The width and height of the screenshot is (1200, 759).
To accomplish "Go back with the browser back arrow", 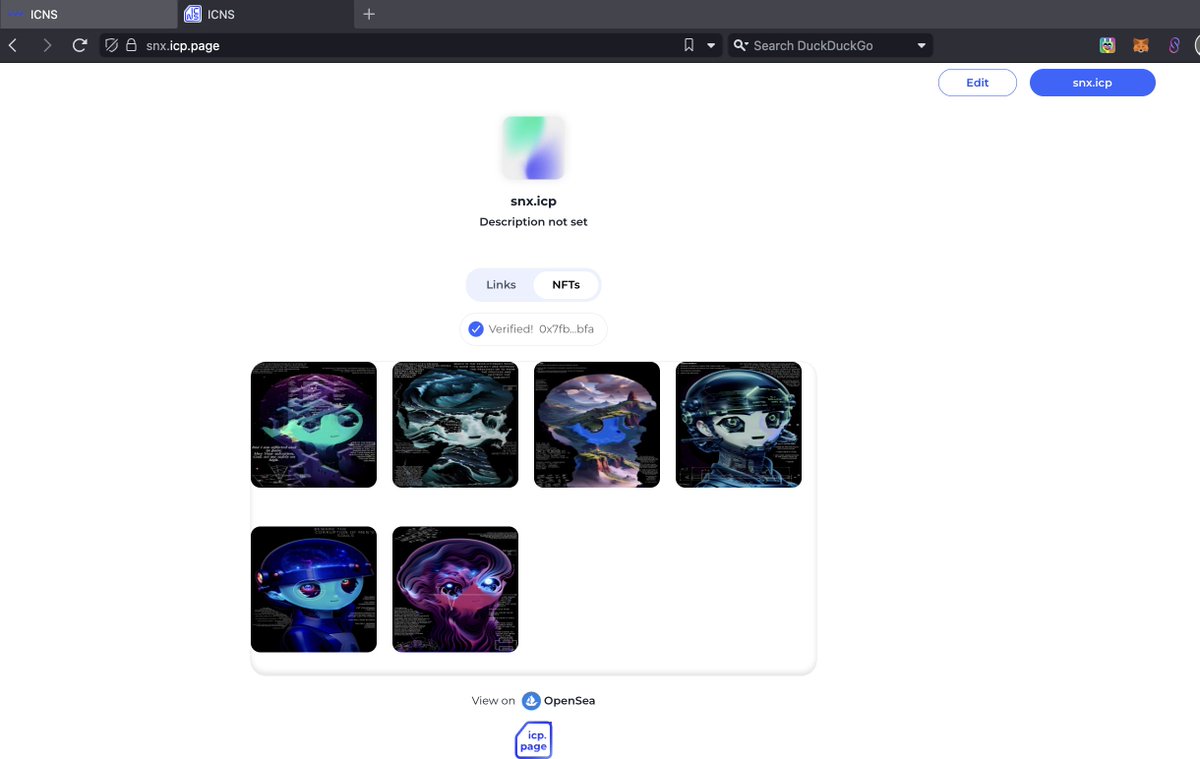I will point(13,45).
